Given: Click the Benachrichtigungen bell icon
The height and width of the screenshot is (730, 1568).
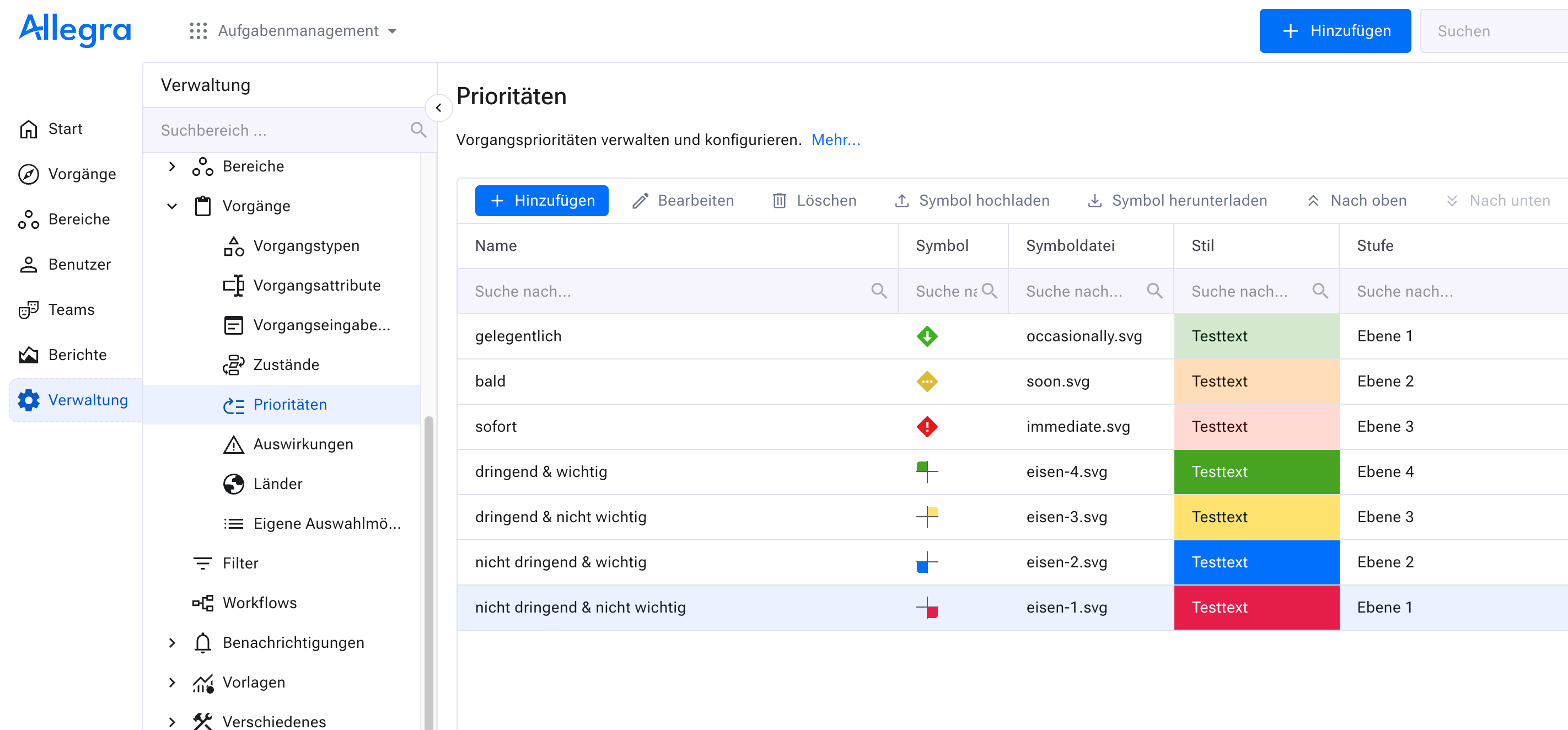Looking at the screenshot, I should click(x=203, y=642).
